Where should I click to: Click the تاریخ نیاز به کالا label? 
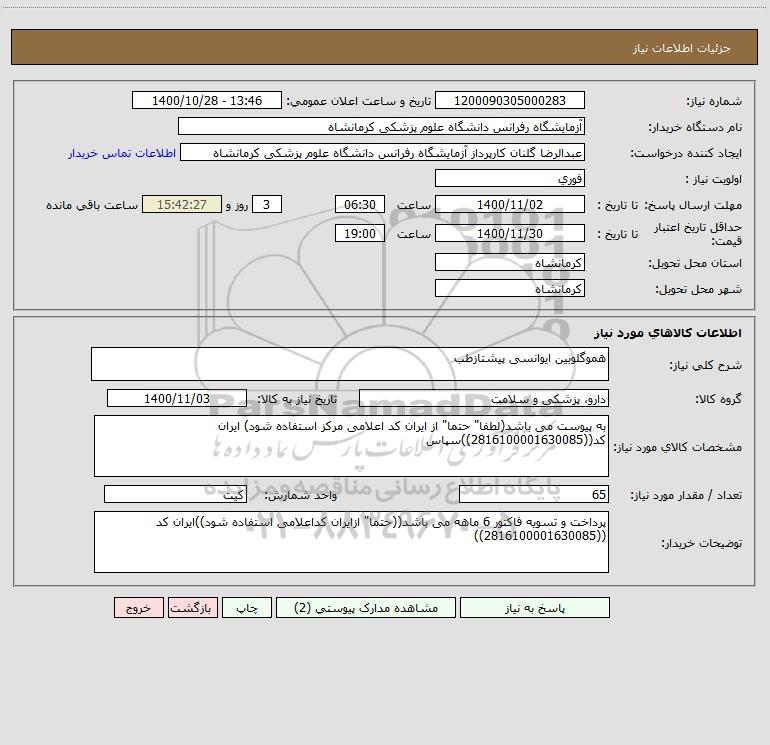click(297, 399)
